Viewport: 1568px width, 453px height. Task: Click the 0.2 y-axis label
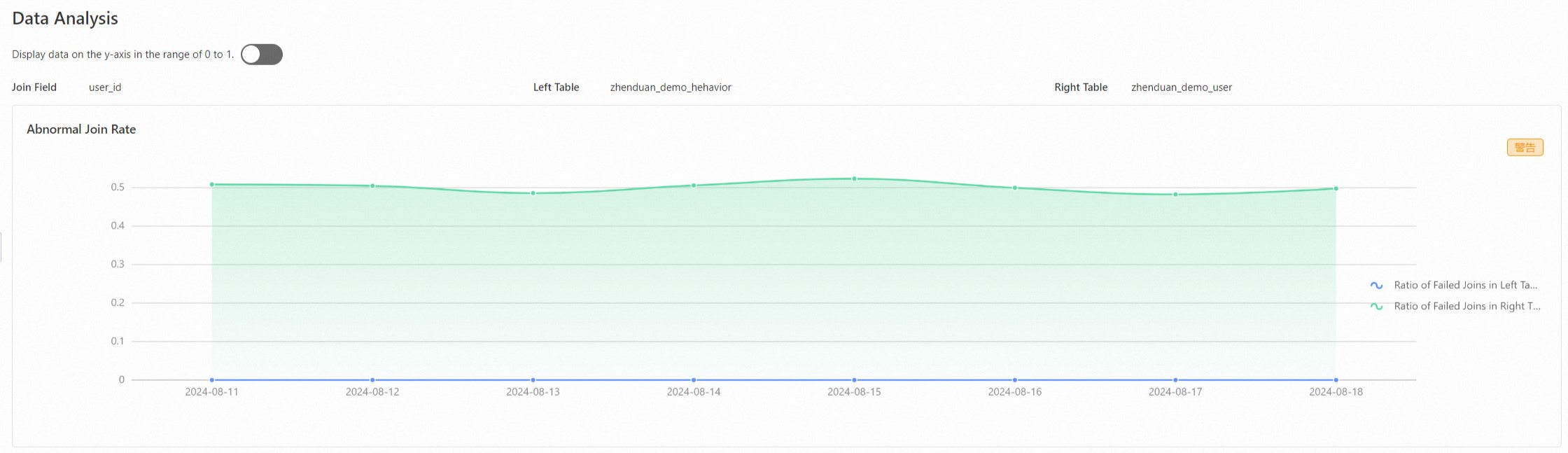coord(118,302)
